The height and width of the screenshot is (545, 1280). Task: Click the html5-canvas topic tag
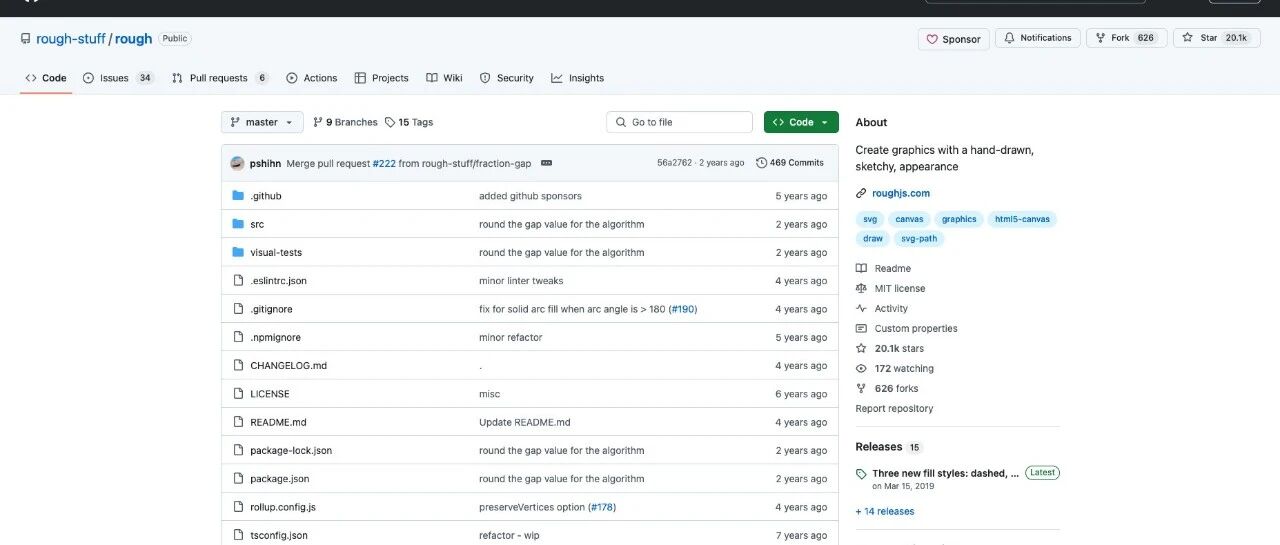coord(1022,219)
